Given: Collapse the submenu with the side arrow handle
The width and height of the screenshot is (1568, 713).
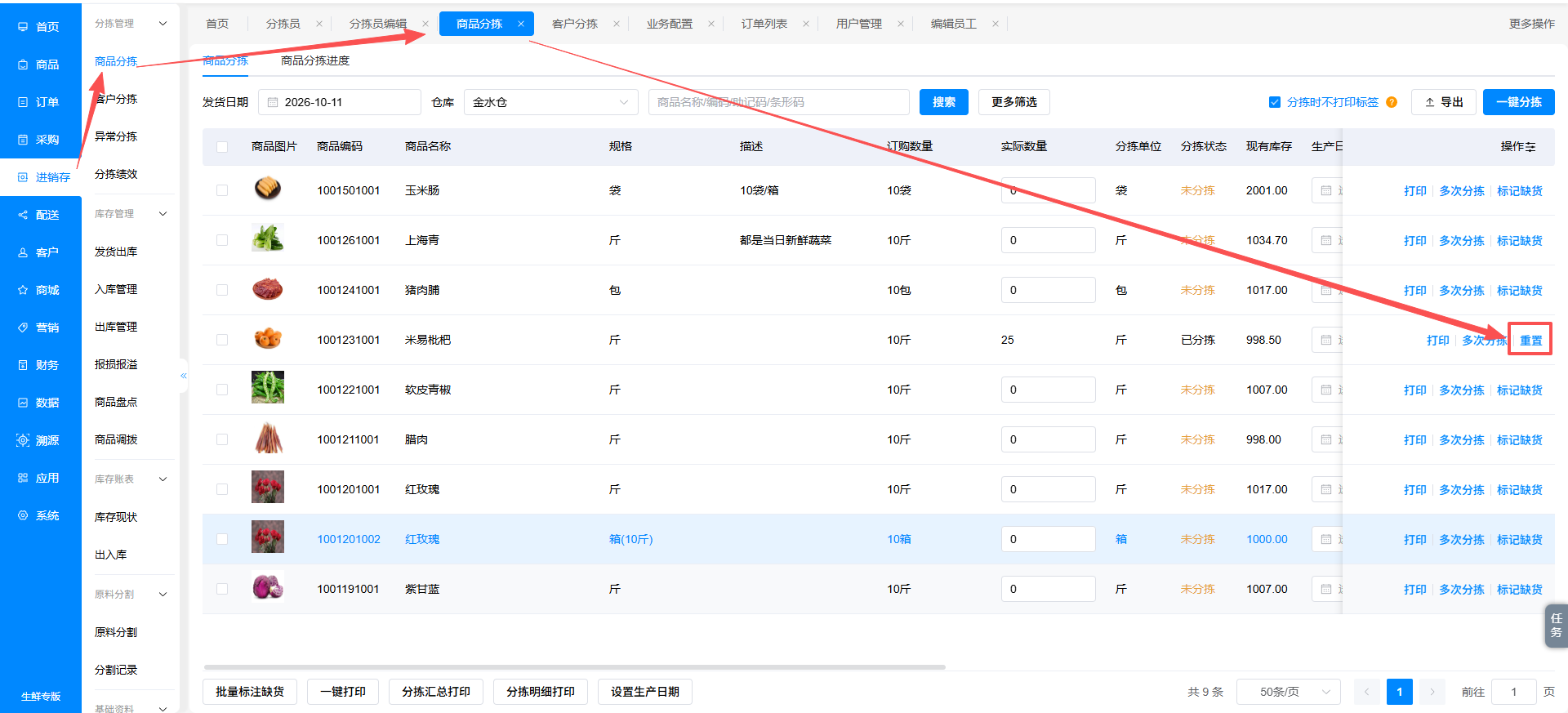Looking at the screenshot, I should tap(184, 376).
